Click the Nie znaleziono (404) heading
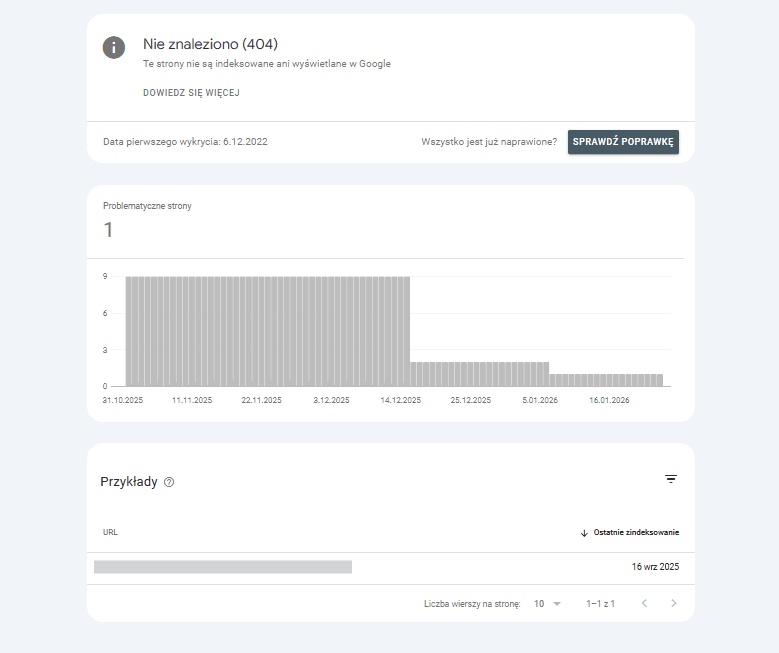This screenshot has width=779, height=653. click(210, 44)
